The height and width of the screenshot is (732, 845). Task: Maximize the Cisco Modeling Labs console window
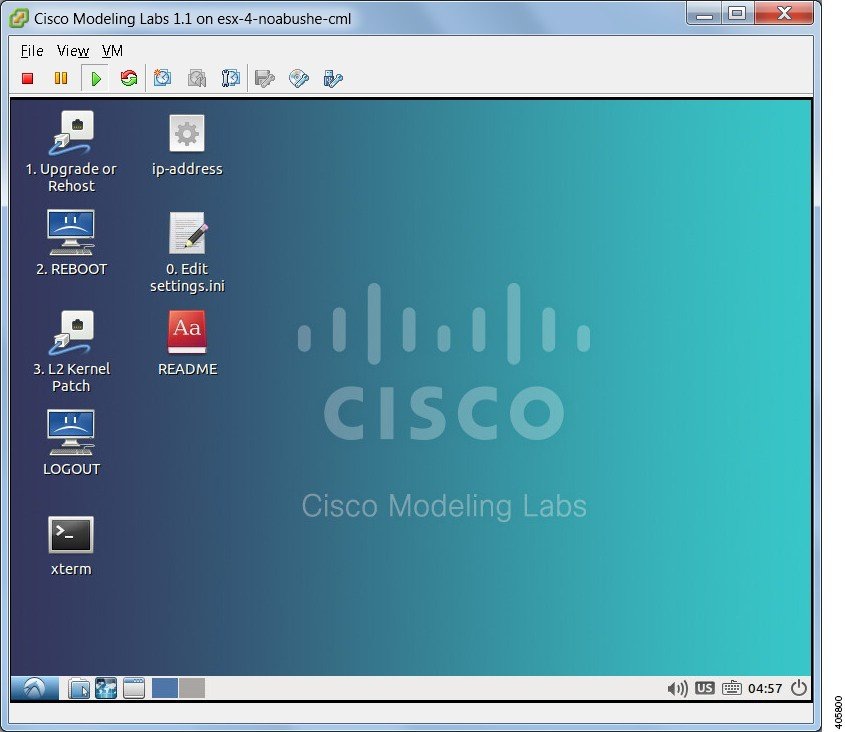point(738,13)
